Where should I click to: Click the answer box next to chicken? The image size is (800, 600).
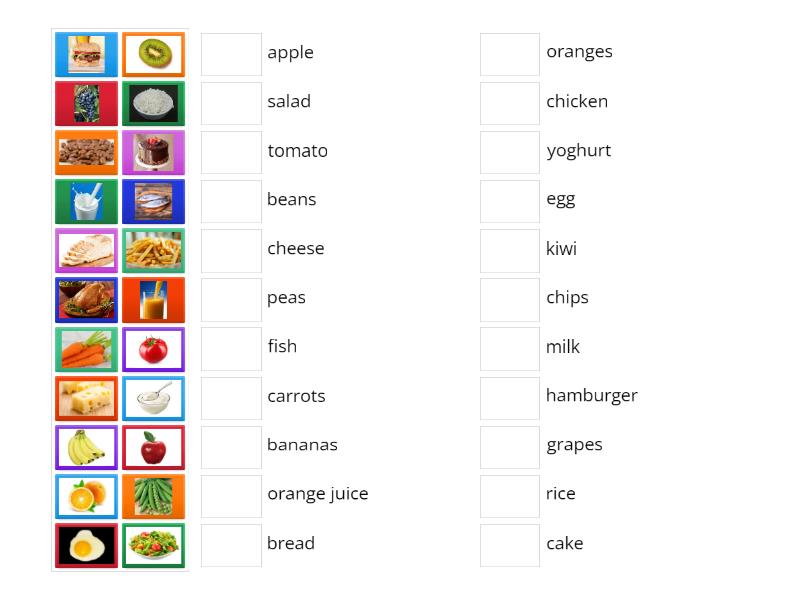tap(510, 103)
